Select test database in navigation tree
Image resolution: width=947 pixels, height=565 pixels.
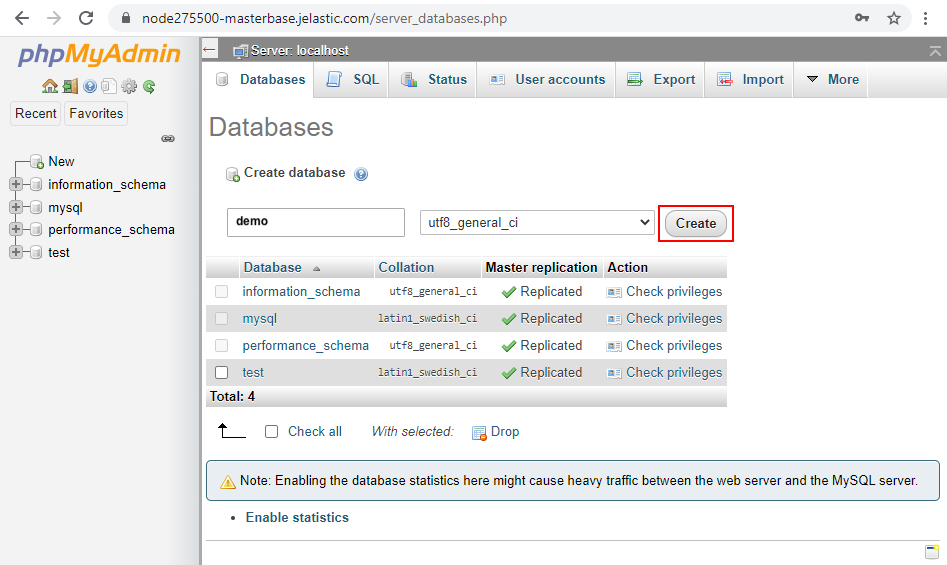coord(59,252)
